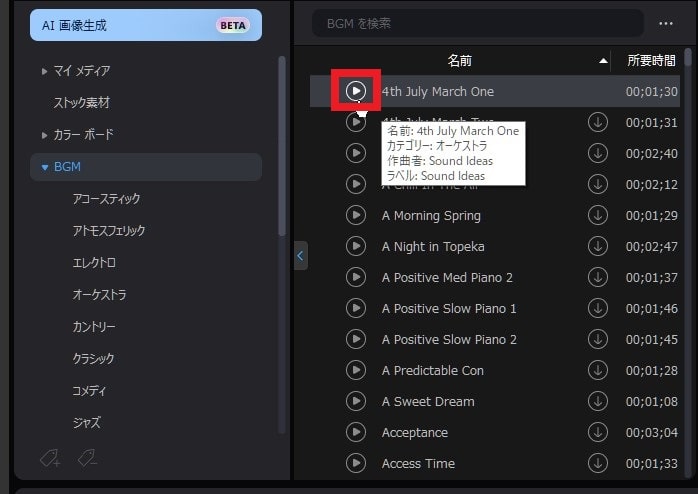Collapse the BGM category list

point(44,167)
